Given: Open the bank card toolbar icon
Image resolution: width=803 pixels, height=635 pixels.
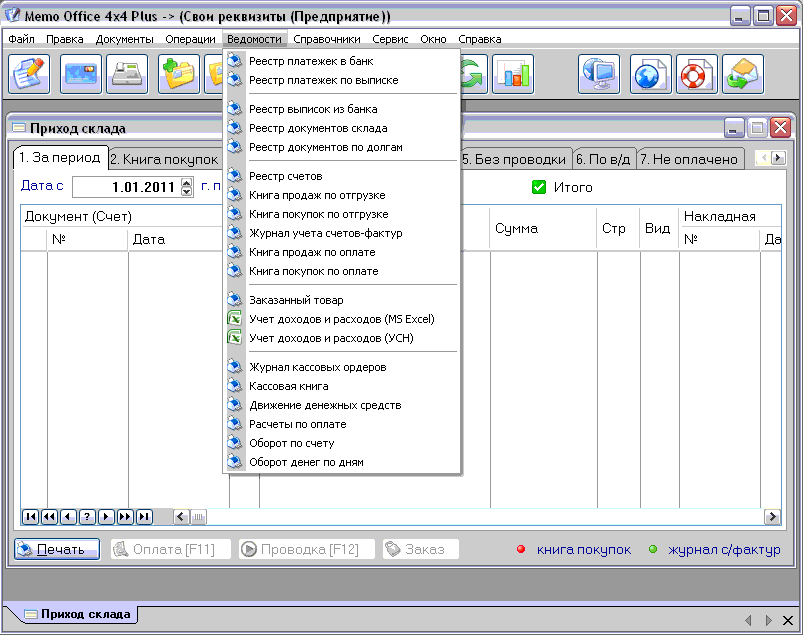Looking at the screenshot, I should (81, 74).
